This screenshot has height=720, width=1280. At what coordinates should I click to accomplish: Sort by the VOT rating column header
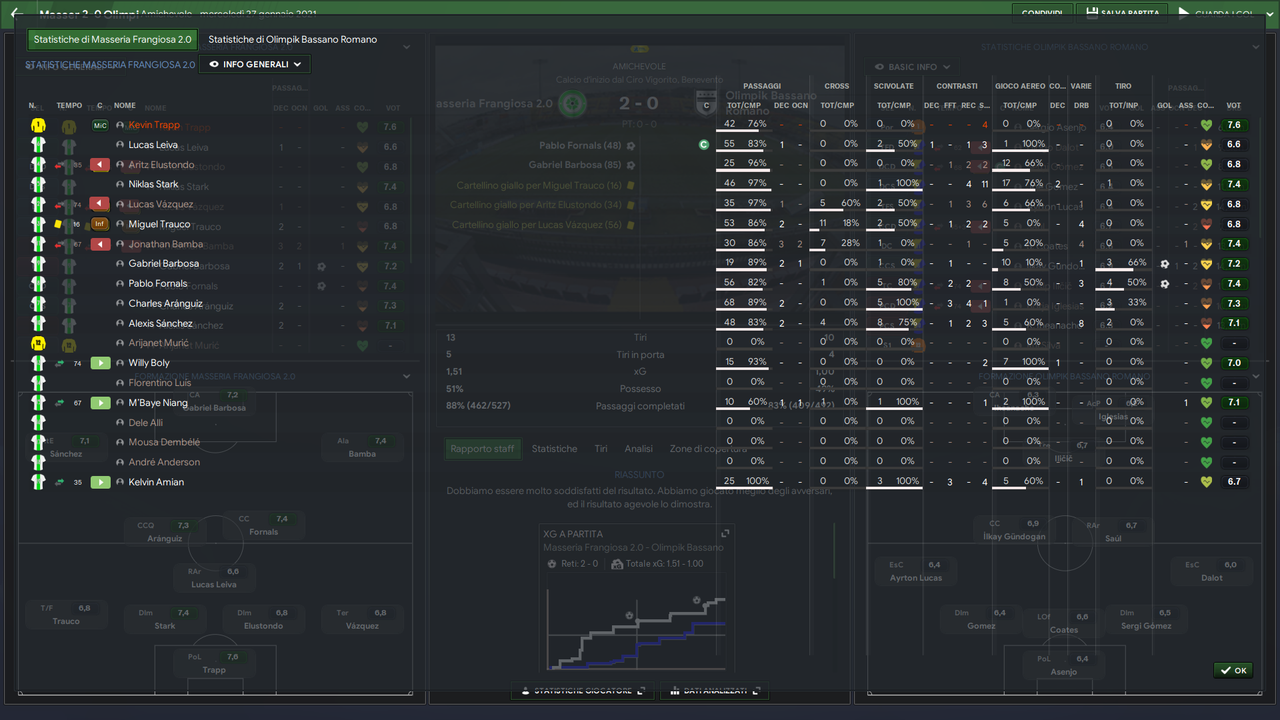pos(1233,106)
